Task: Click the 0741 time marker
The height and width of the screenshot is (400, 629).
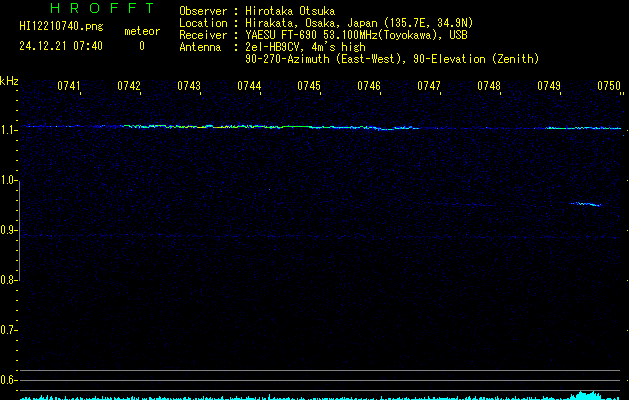Action: click(69, 85)
